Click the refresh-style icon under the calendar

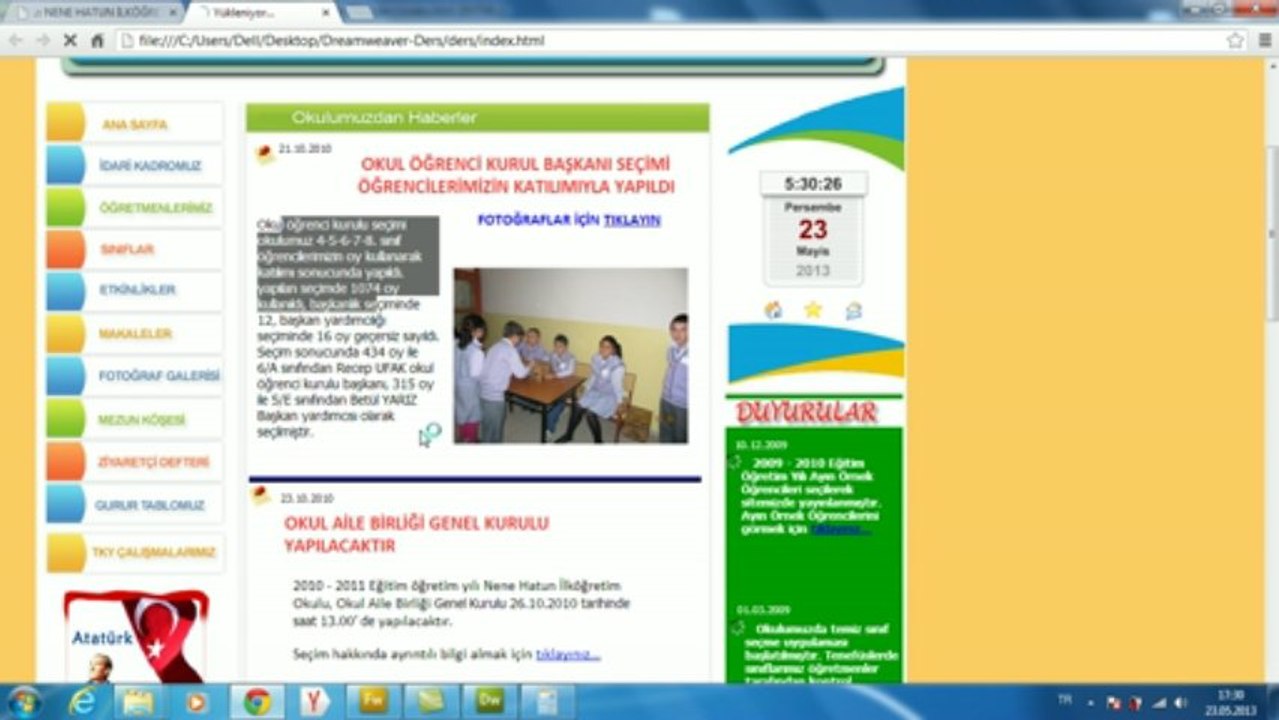853,310
